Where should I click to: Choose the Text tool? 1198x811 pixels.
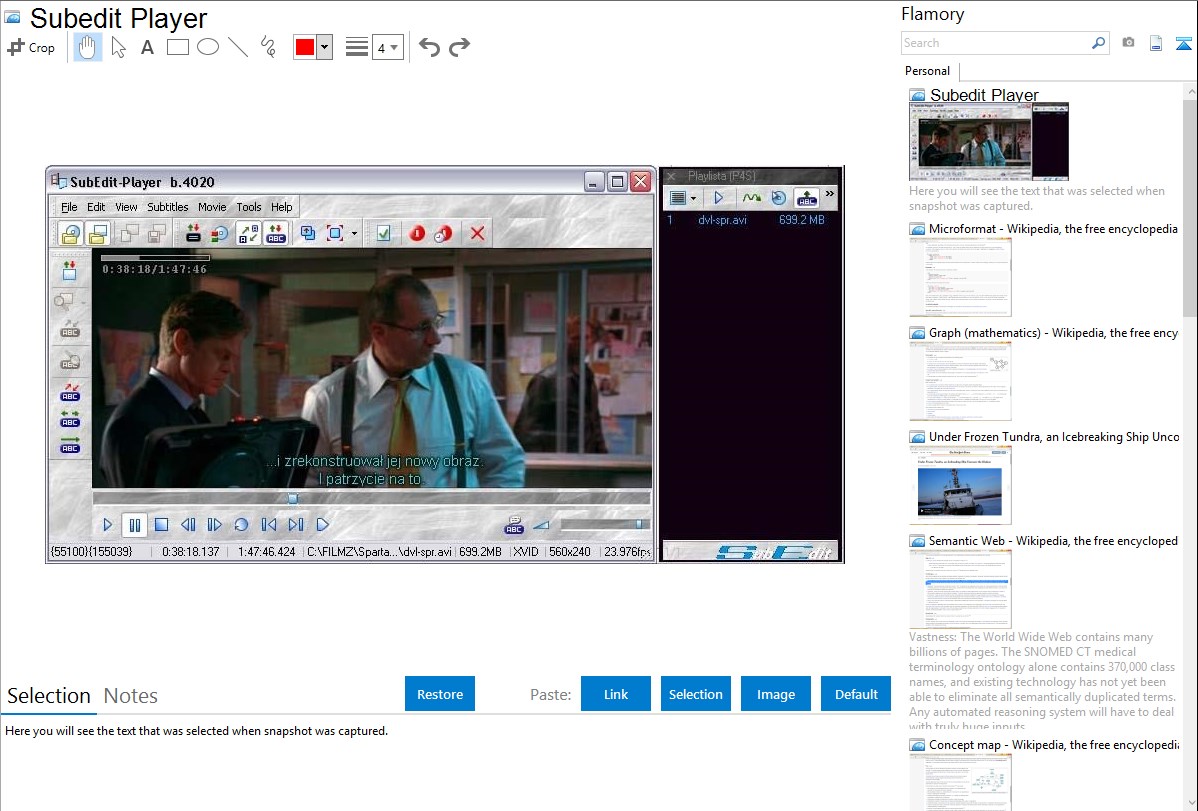(147, 47)
